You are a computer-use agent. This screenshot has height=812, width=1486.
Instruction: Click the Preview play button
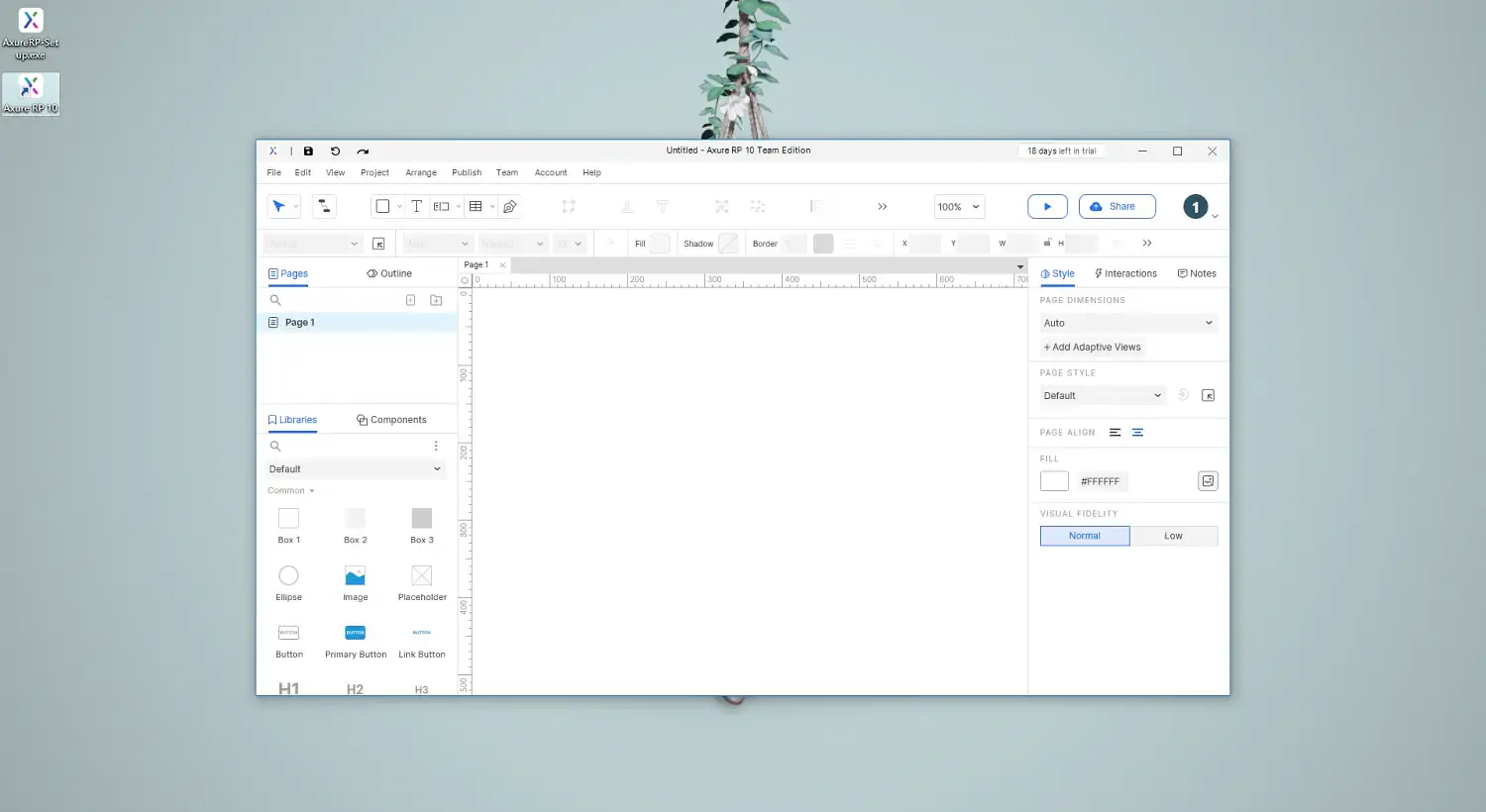pyautogui.click(x=1047, y=206)
